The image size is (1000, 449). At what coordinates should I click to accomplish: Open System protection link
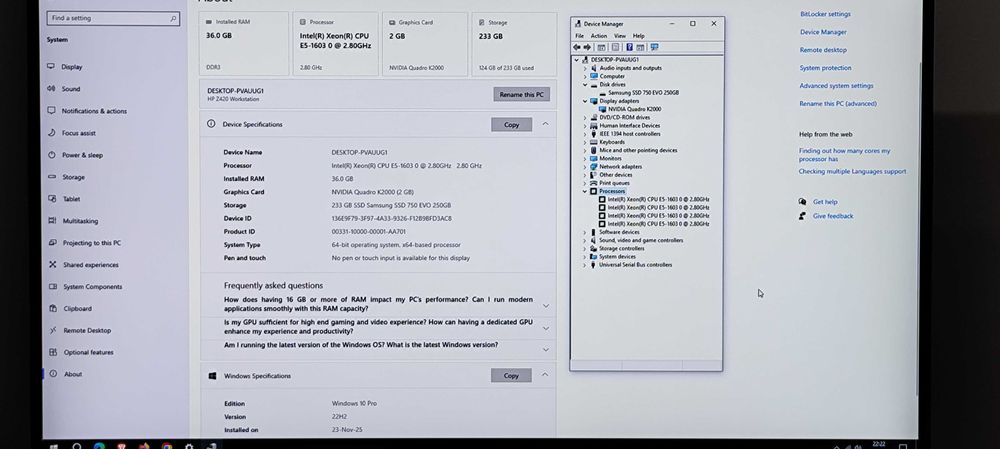825,68
